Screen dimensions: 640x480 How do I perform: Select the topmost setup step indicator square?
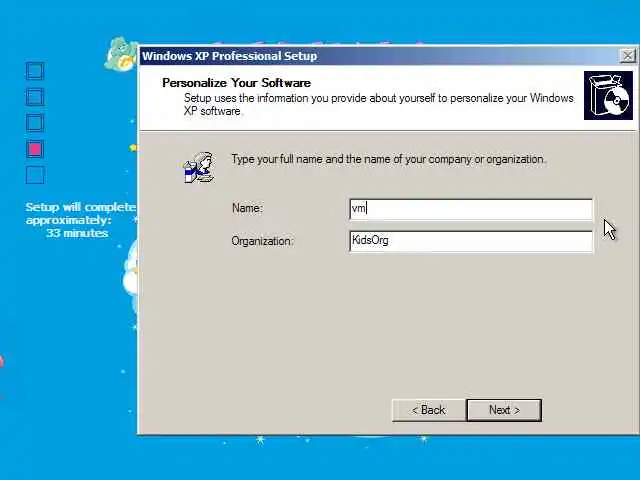tap(35, 71)
